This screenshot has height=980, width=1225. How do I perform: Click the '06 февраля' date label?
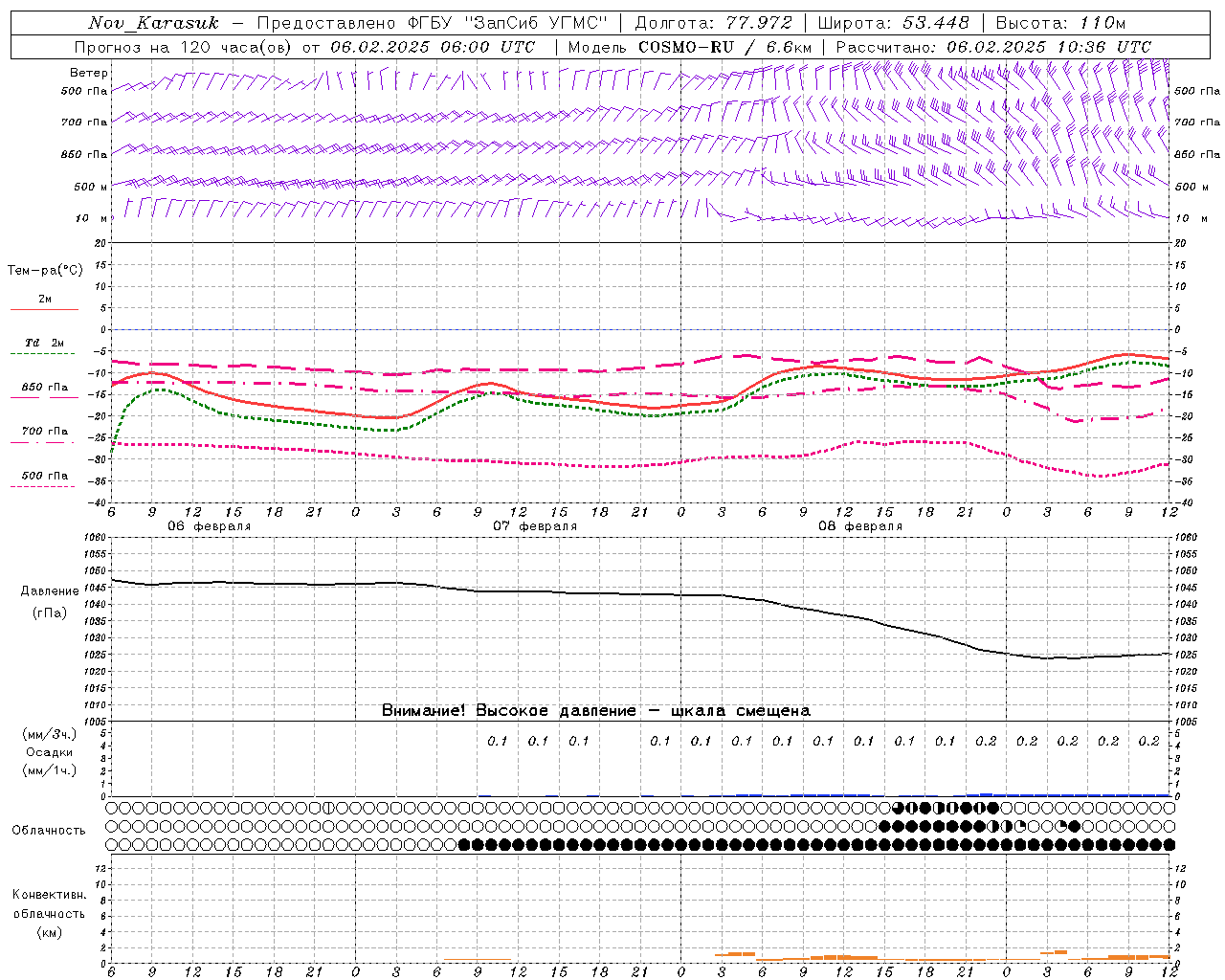click(x=210, y=526)
